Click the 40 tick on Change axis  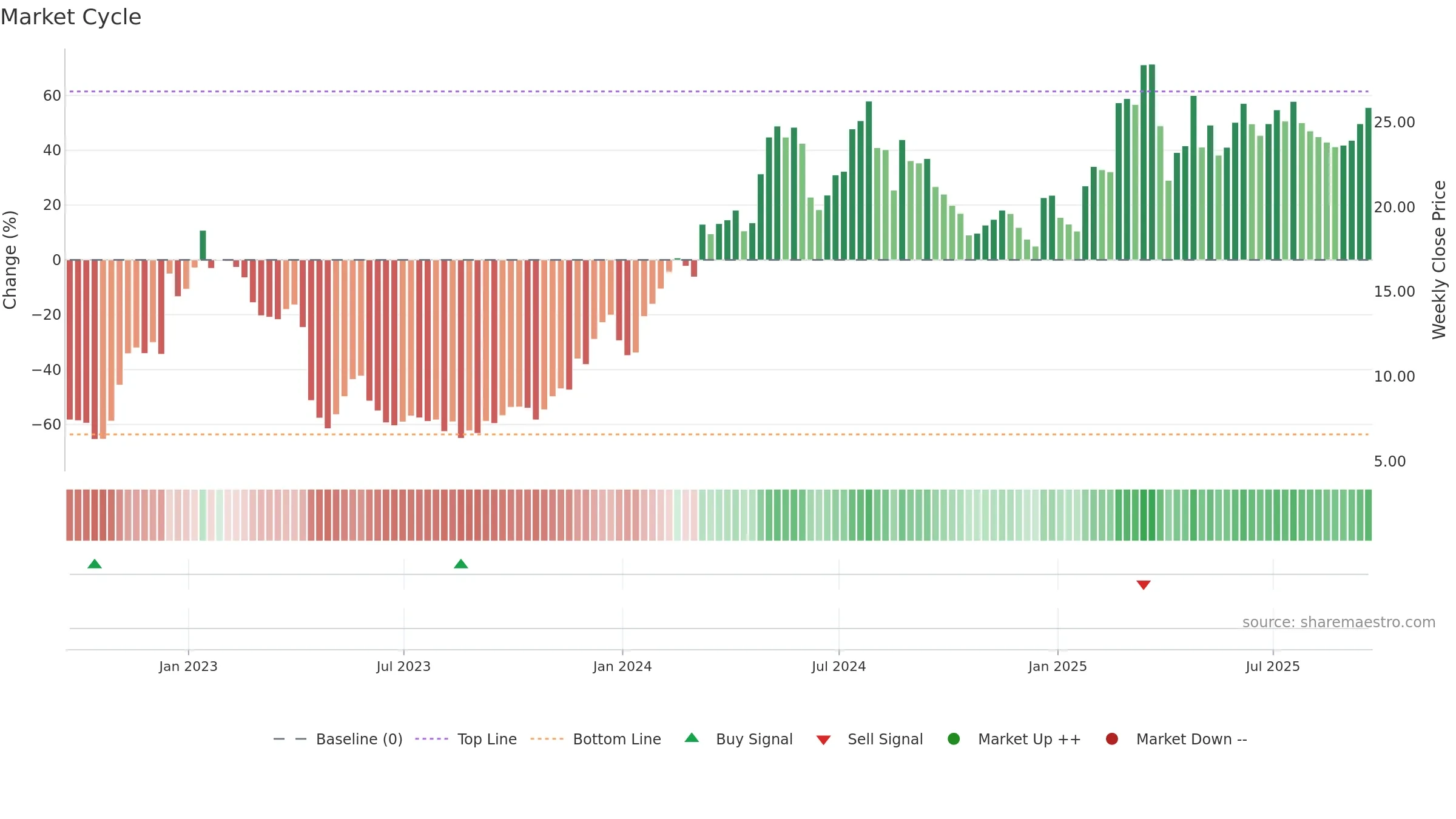[52, 150]
